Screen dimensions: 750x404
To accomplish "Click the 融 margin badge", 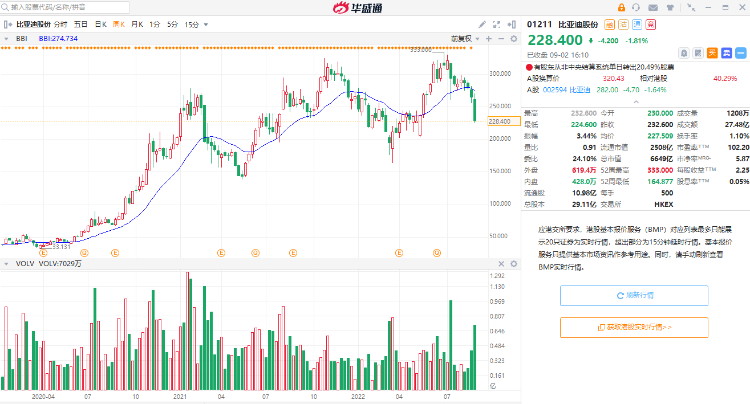I will 609,24.
